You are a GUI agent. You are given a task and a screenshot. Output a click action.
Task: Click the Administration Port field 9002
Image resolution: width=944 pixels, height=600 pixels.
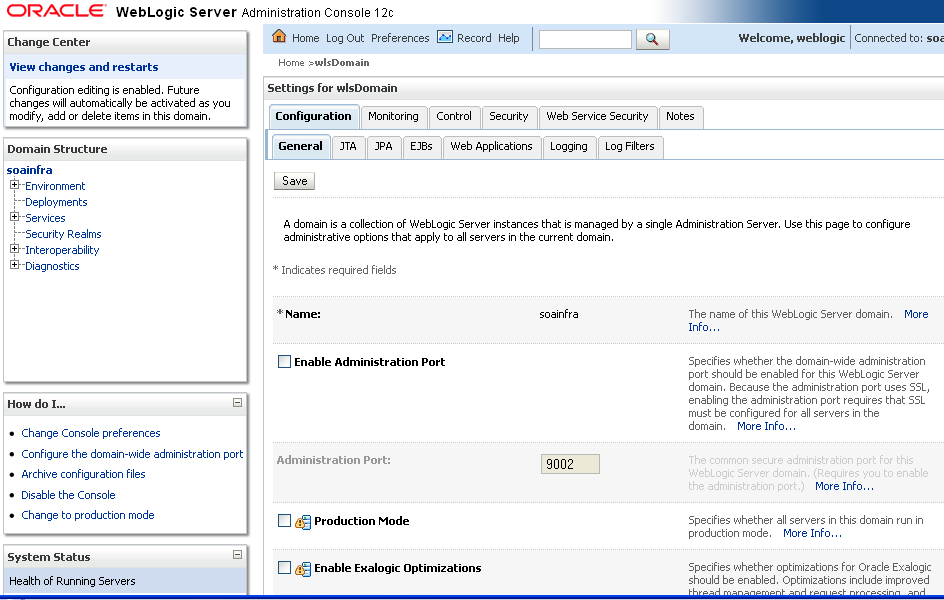tap(570, 464)
